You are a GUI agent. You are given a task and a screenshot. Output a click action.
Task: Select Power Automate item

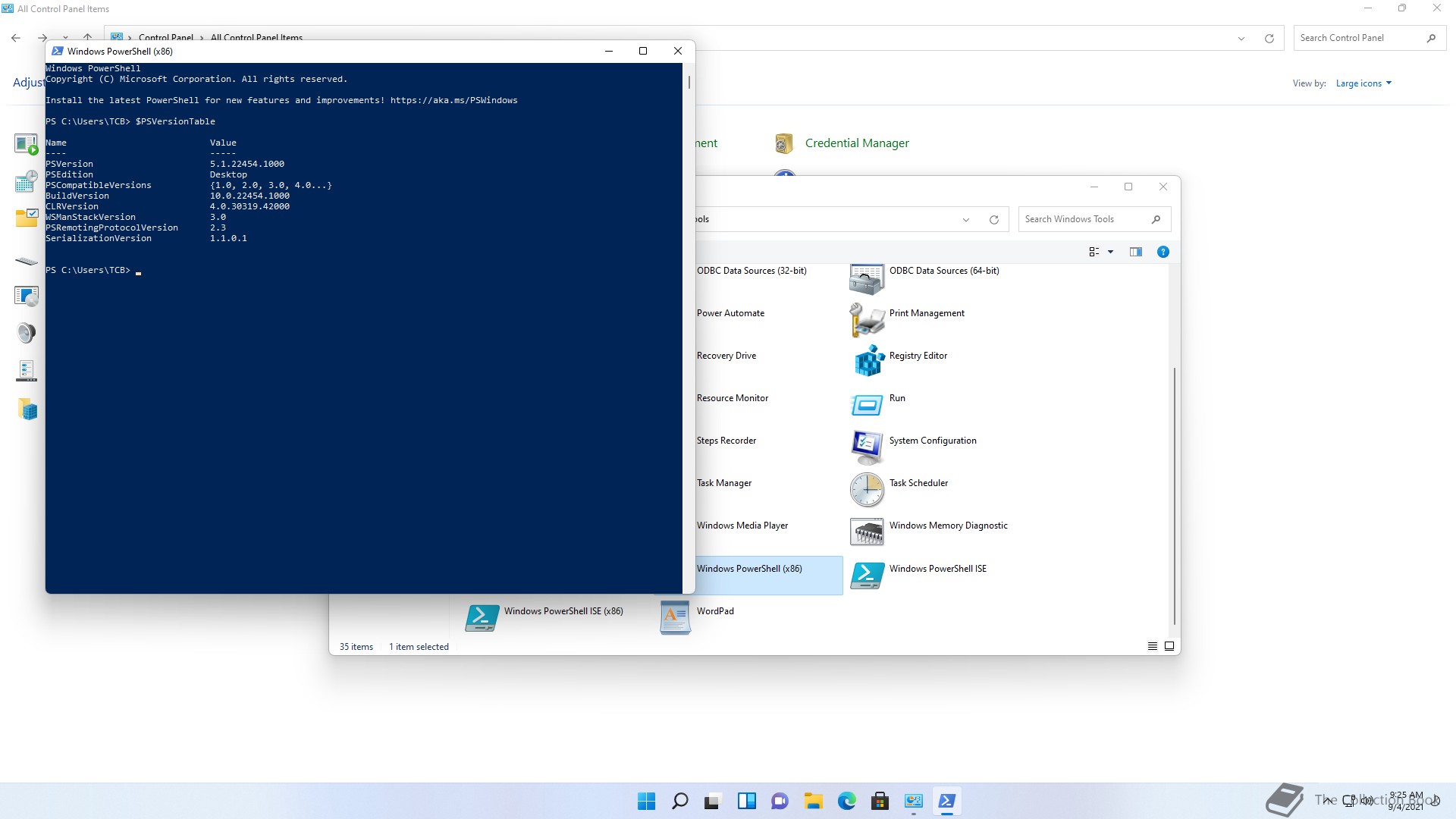point(730,313)
